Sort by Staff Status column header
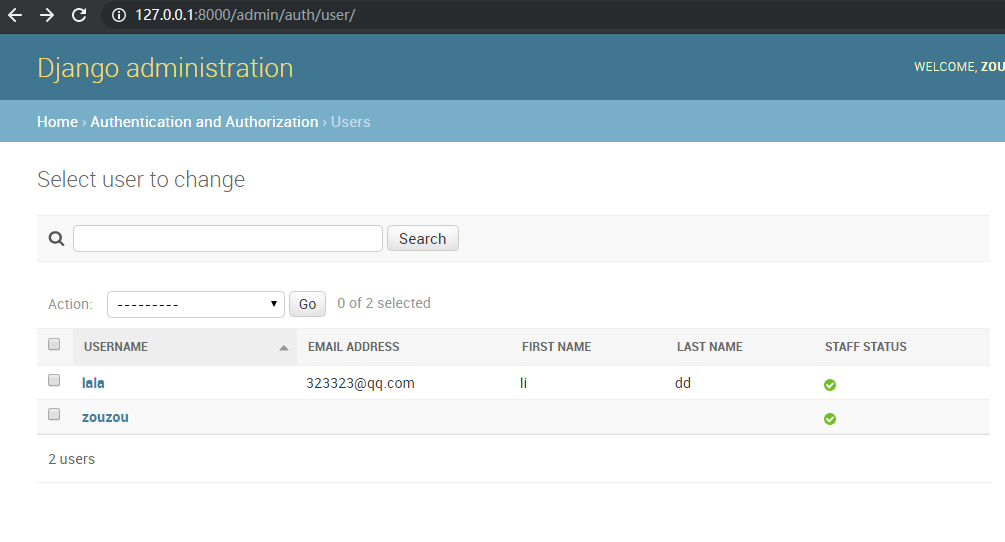The width and height of the screenshot is (1005, 542). point(865,347)
